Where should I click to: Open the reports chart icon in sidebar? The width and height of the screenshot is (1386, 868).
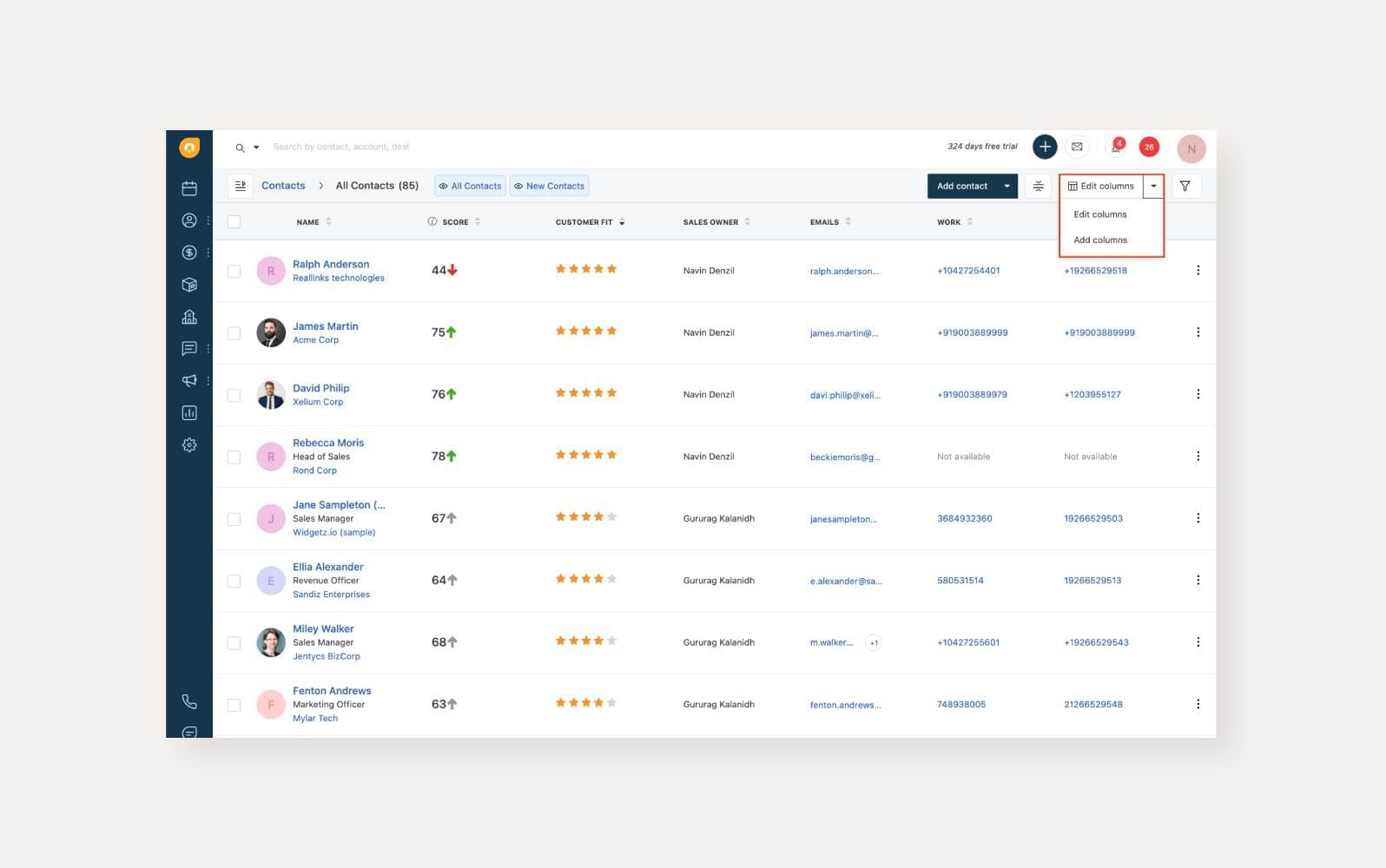189,413
